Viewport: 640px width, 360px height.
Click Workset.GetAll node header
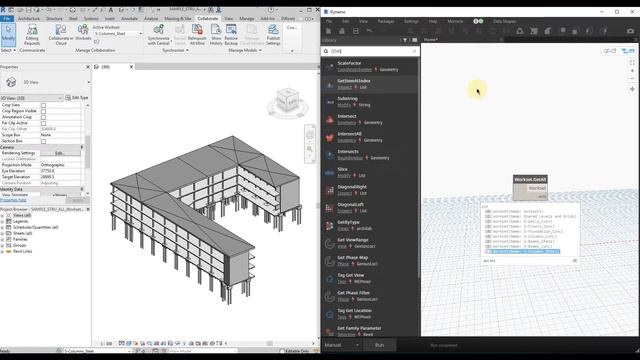[x=530, y=180]
